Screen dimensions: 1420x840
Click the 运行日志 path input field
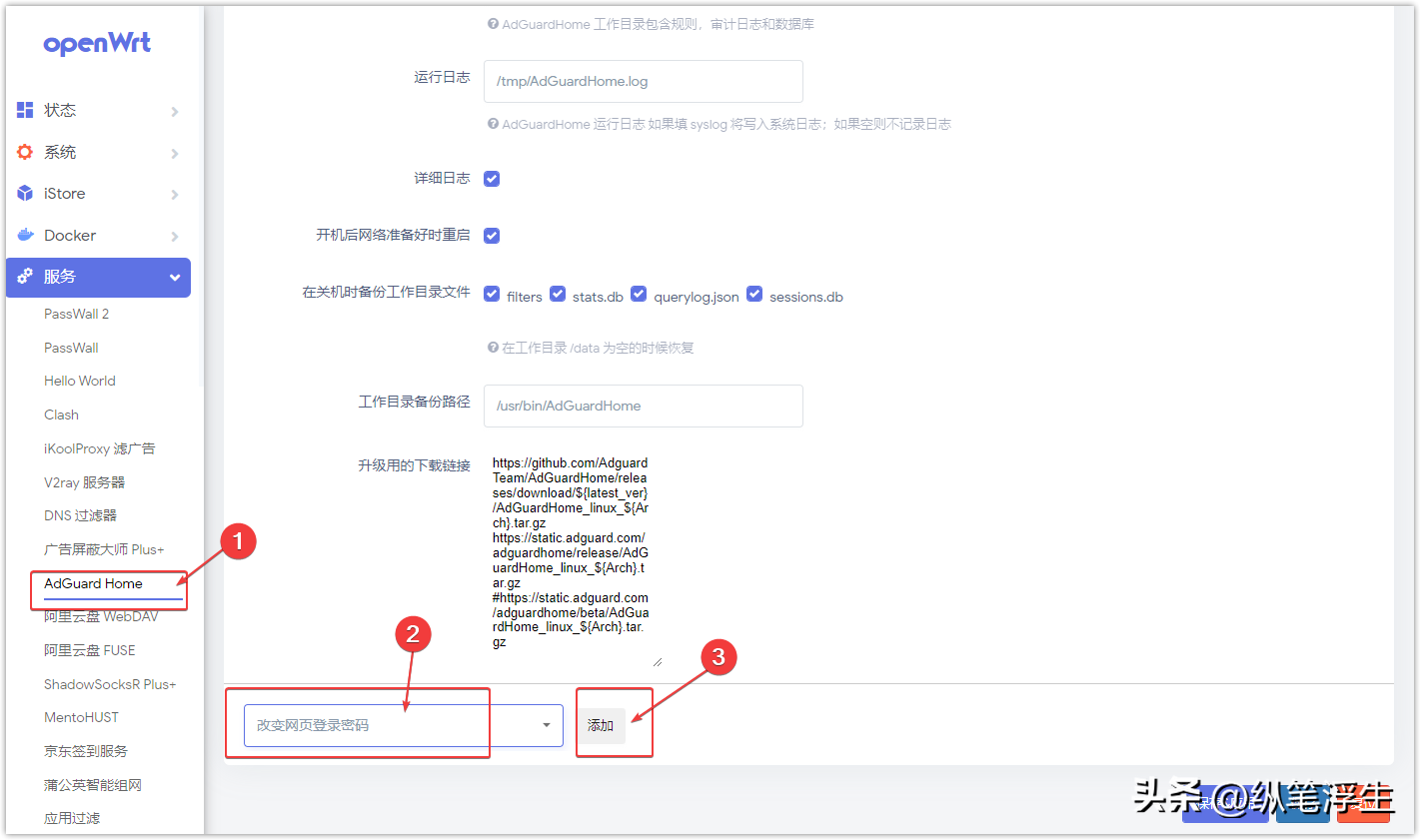[644, 81]
